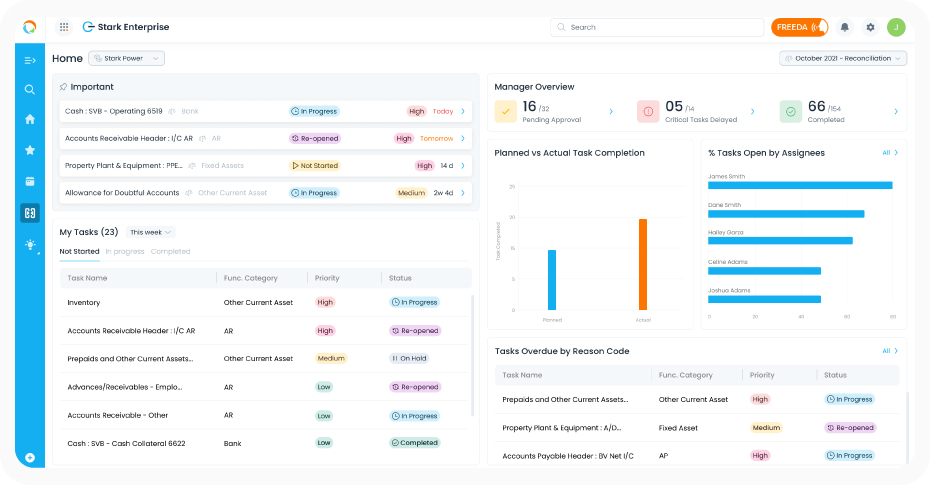This screenshot has height=485, width=930.
Task: Click the Search input field
Action: pyautogui.click(x=655, y=27)
